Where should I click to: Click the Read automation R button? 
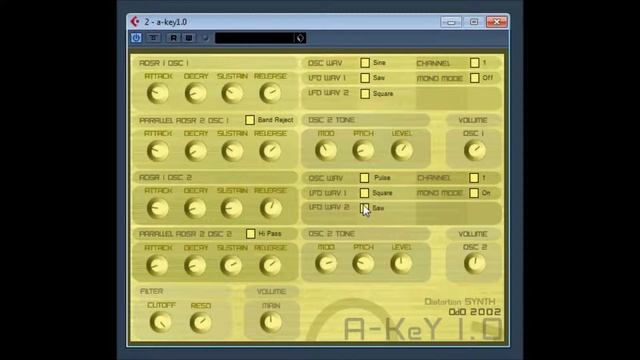pos(173,38)
